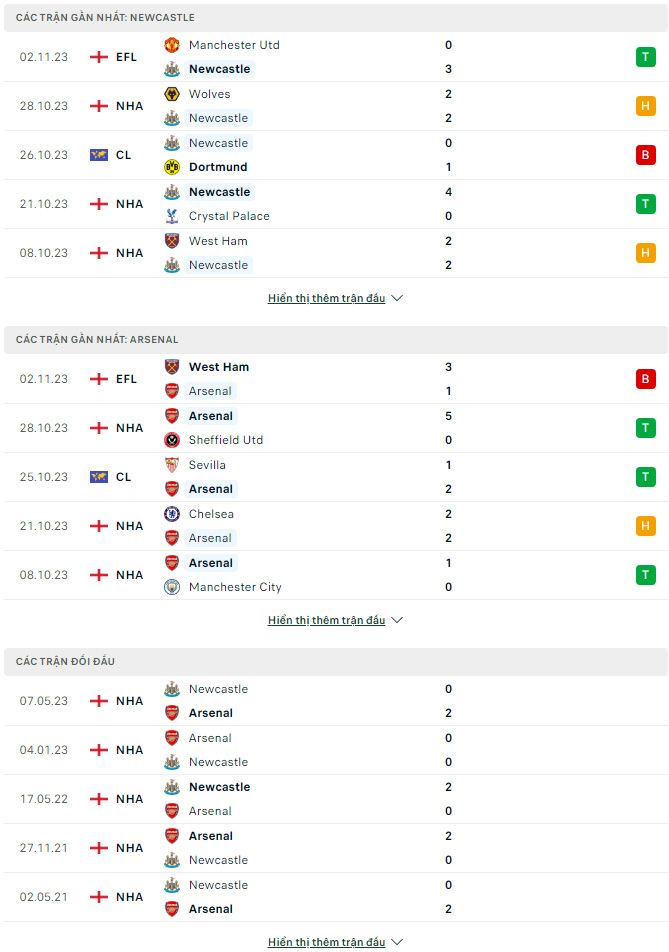Image resolution: width=669 pixels, height=952 pixels.
Task: Click the Chelsea club logo
Action: 172,514
